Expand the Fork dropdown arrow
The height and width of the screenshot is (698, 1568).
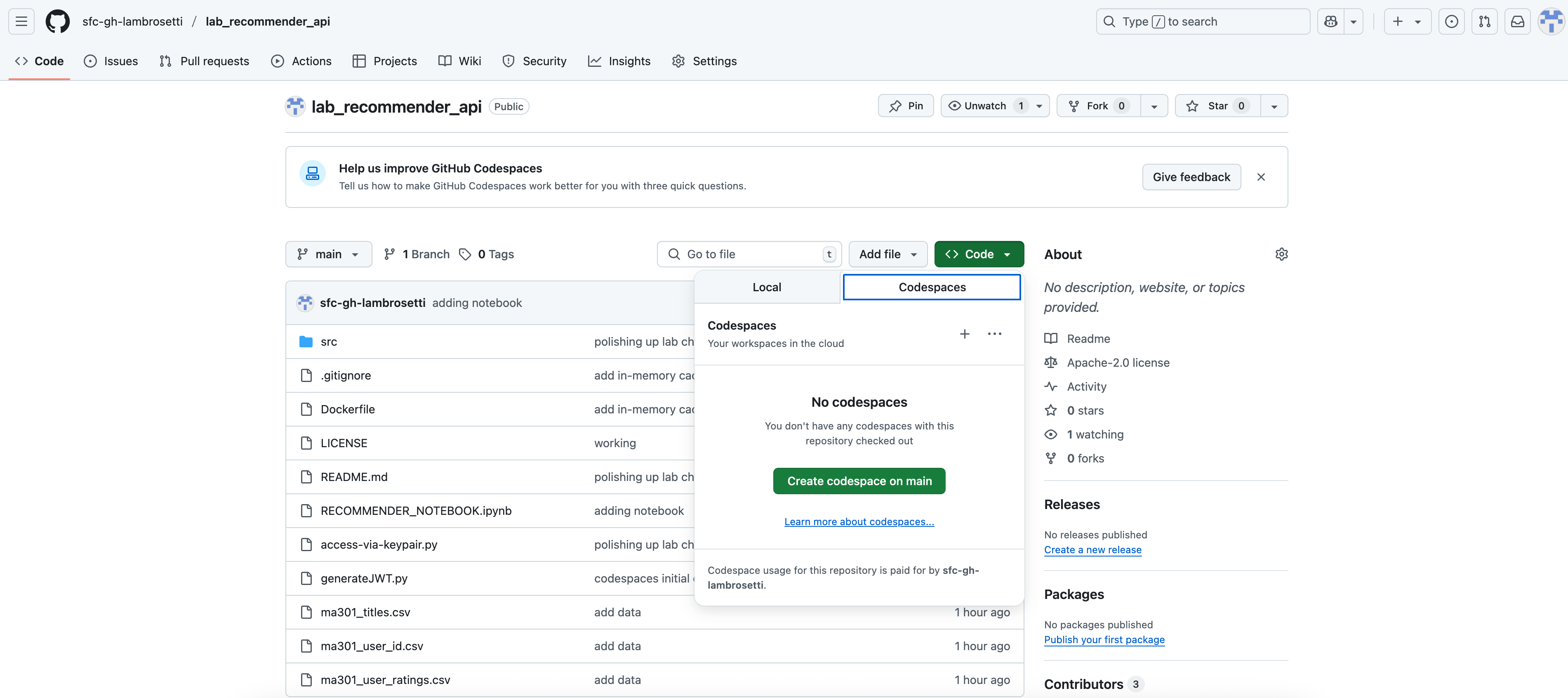click(1154, 106)
